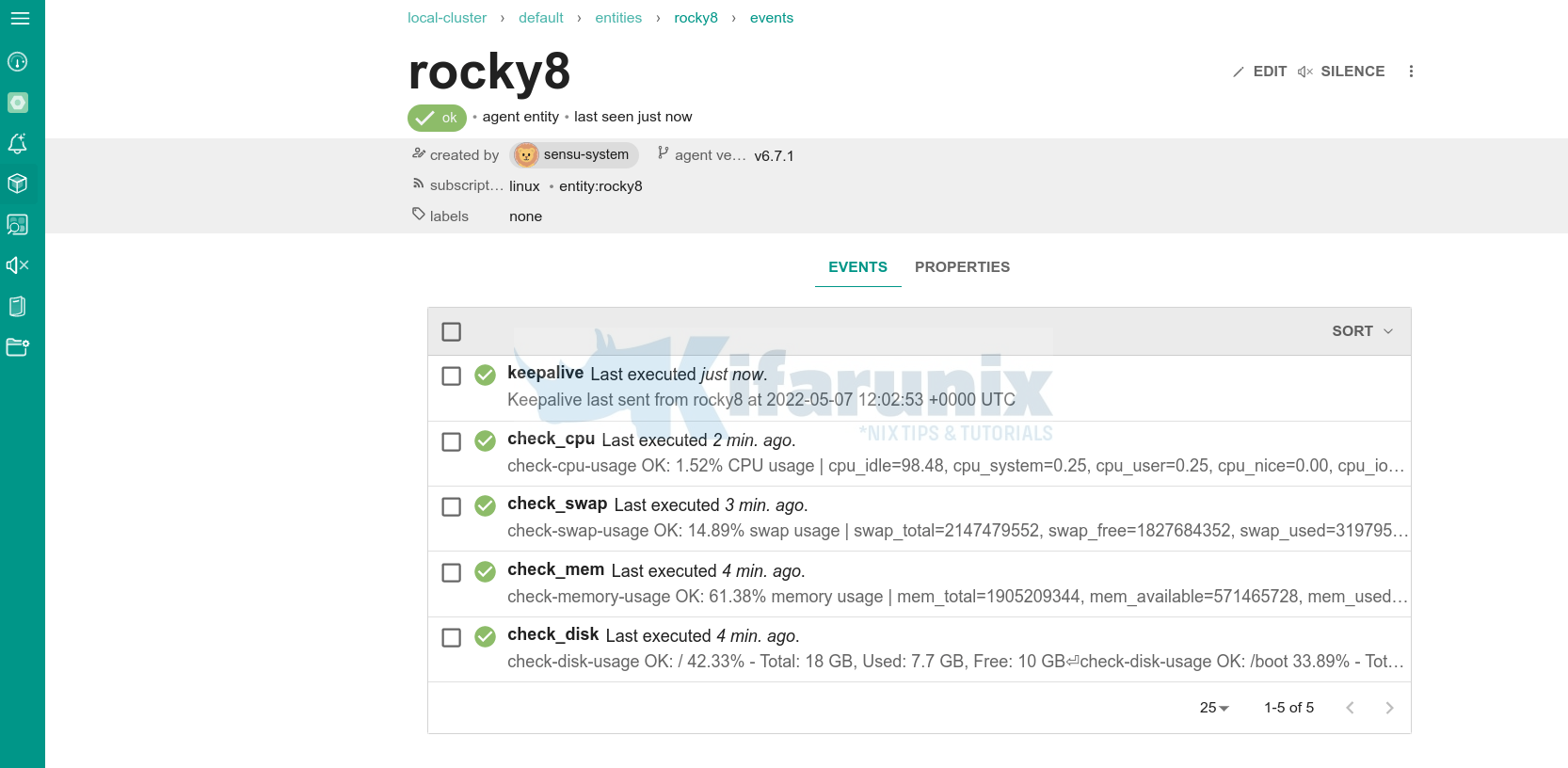This screenshot has width=1568, height=768.
Task: Click the green status icon for check_swap
Action: pyautogui.click(x=486, y=506)
